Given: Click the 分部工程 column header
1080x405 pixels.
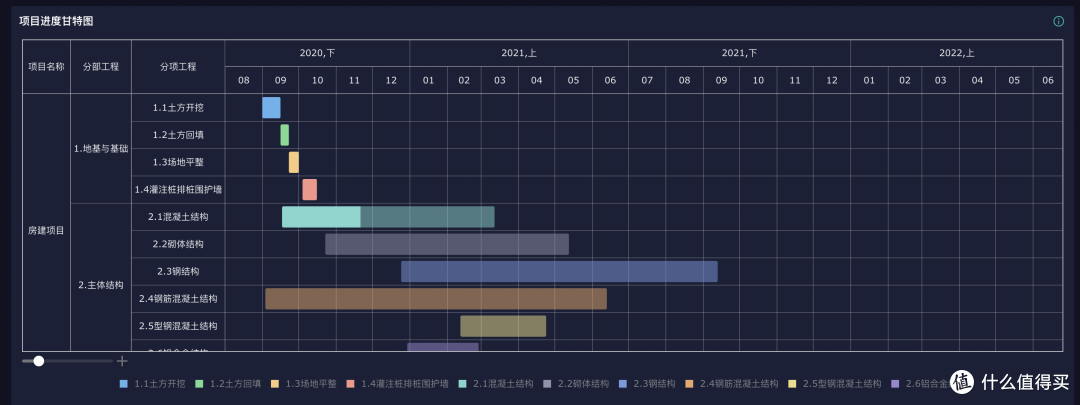Looking at the screenshot, I should (x=101, y=67).
